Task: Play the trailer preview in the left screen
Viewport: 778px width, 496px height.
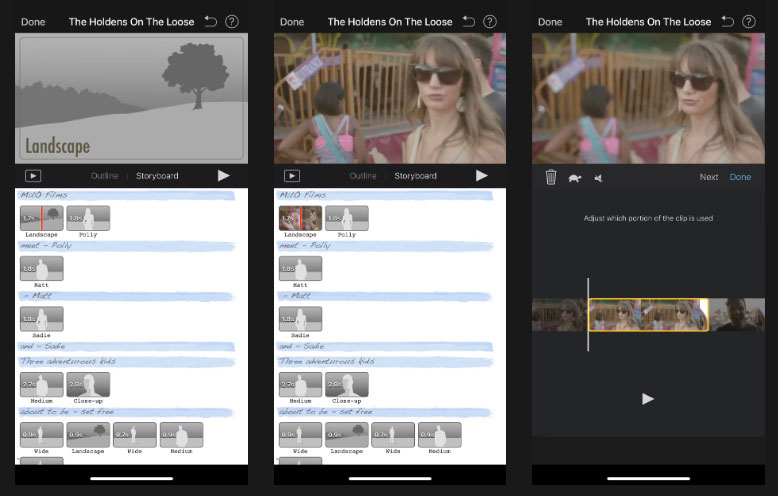Action: tap(224, 176)
